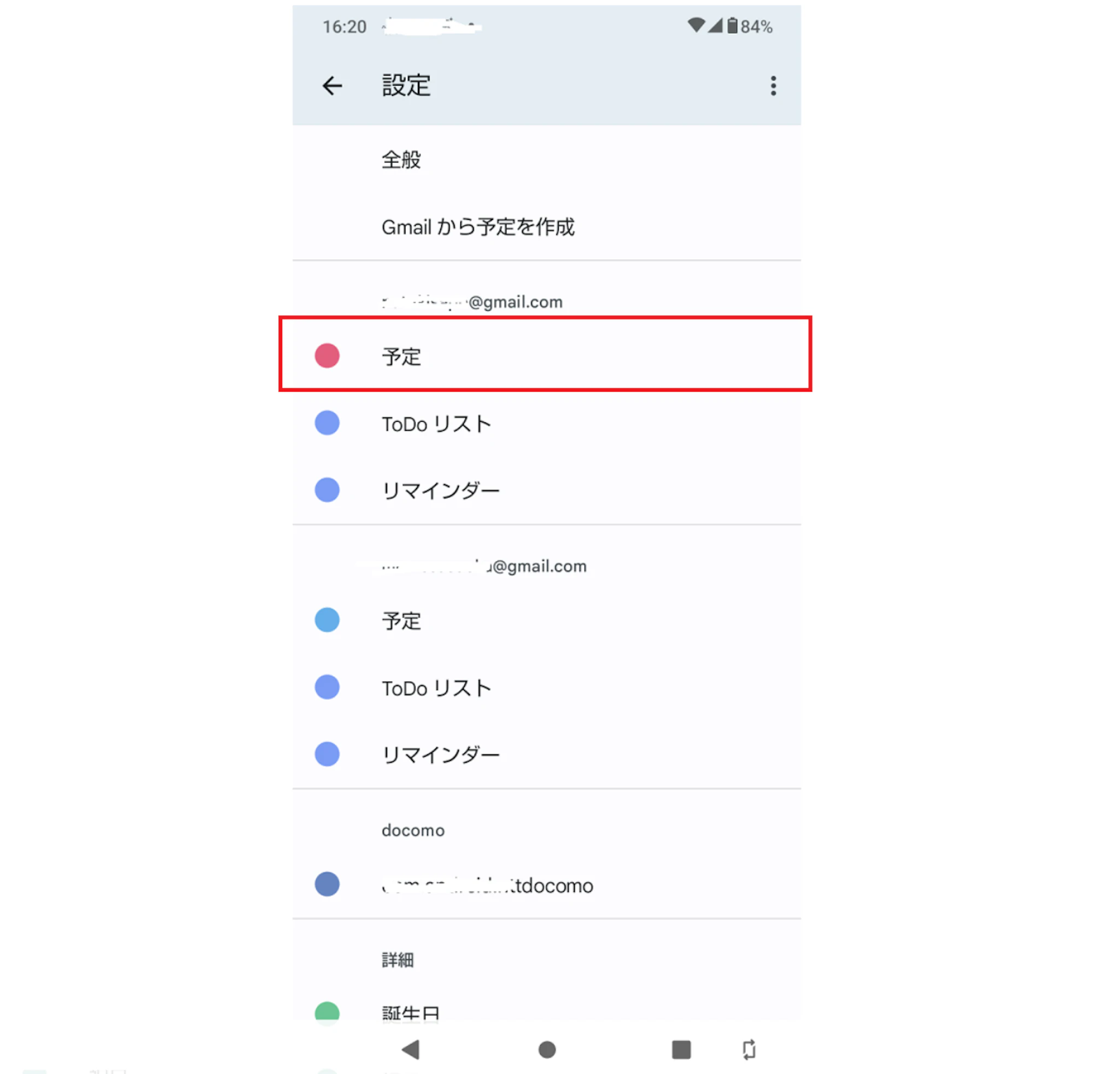Image resolution: width=1120 pixels, height=1074 pixels.
Task: Tap the Wi-Fi status icon
Action: pyautogui.click(x=696, y=25)
